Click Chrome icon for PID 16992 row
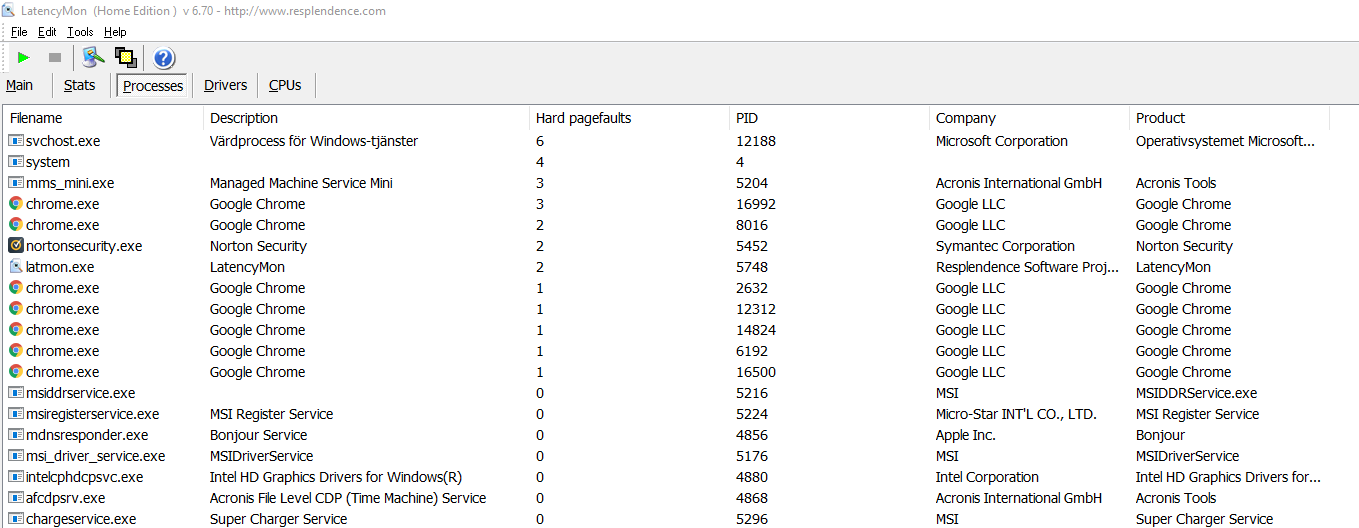Screen dimensions: 1359x528 pos(16,204)
